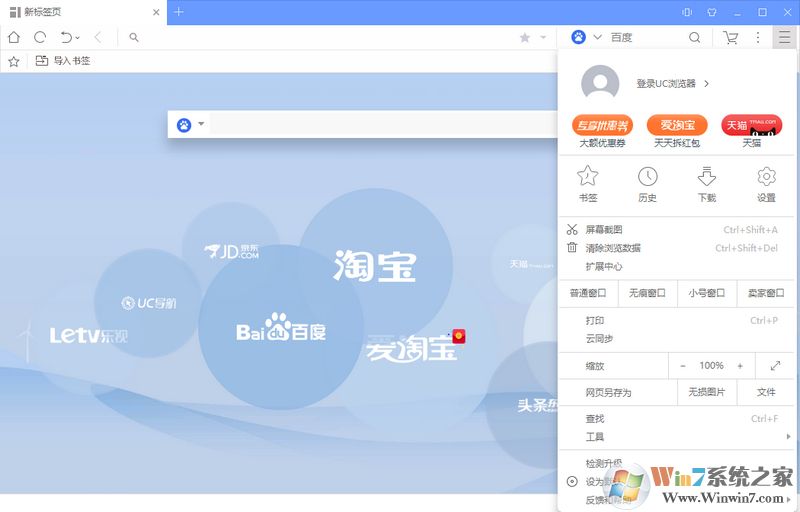Close the hamburger main menu
The height and width of the screenshot is (512, 800).
click(x=784, y=37)
